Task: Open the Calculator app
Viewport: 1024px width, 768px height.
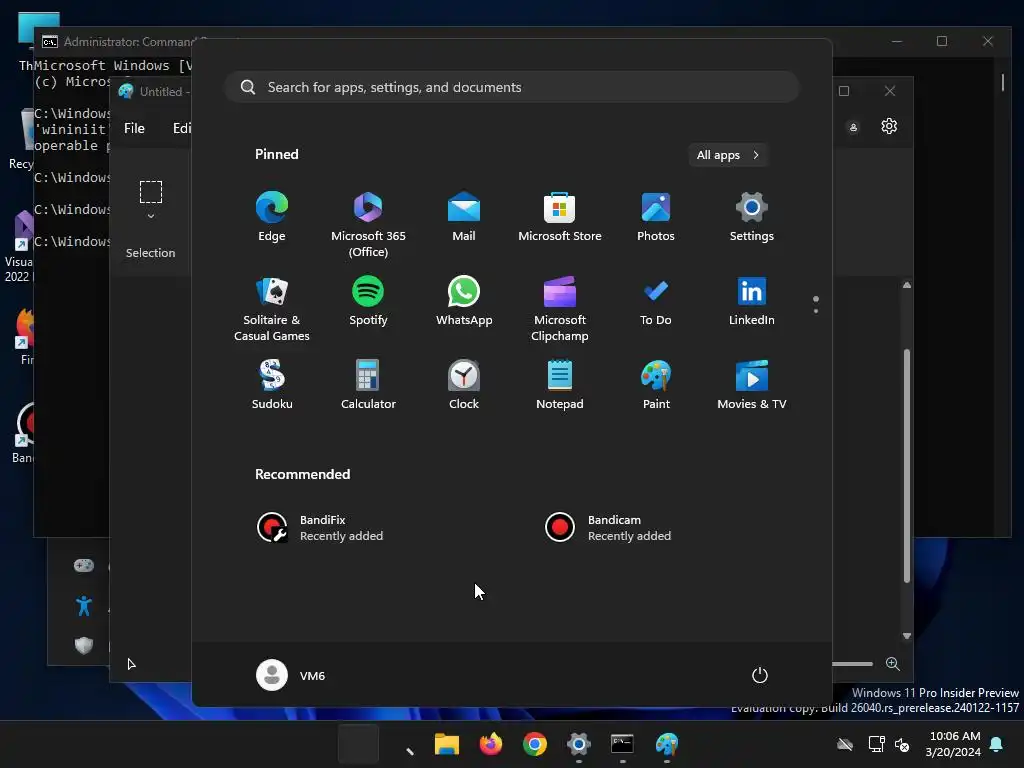Action: coord(368,385)
